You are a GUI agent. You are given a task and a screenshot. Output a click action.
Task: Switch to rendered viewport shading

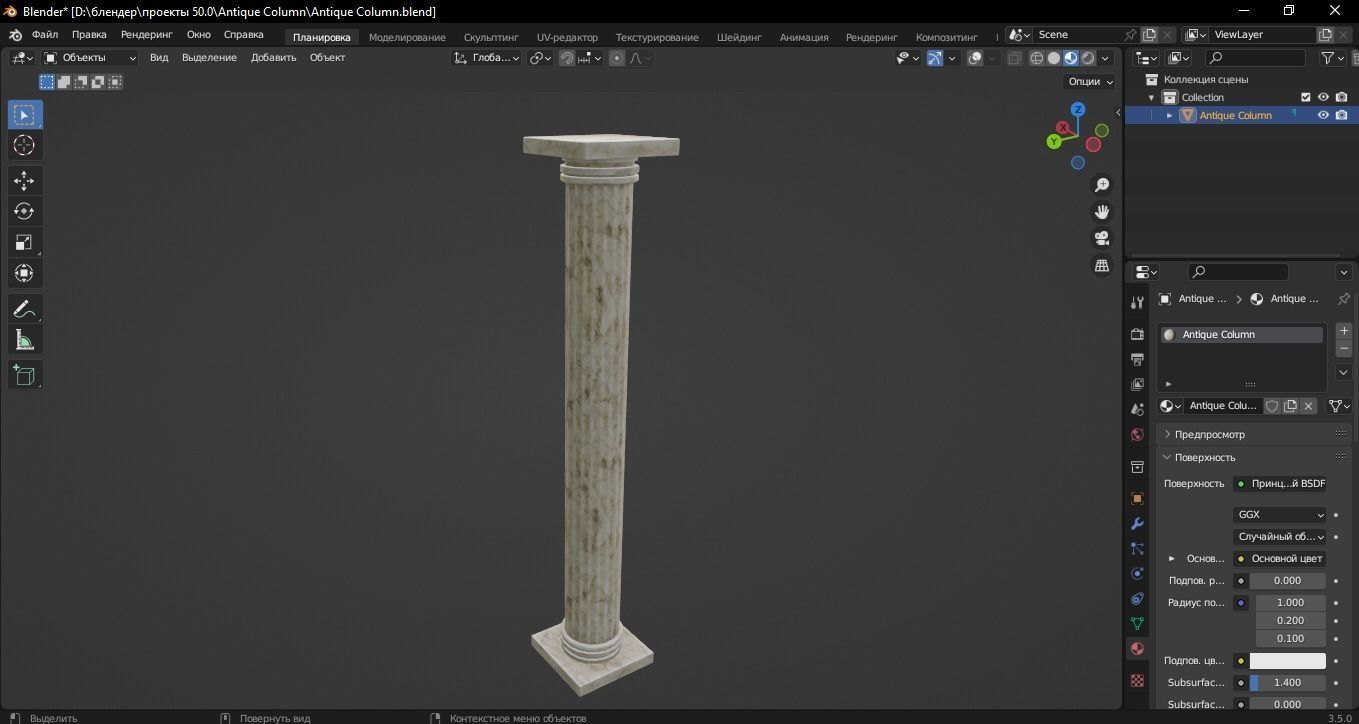[x=1088, y=58]
